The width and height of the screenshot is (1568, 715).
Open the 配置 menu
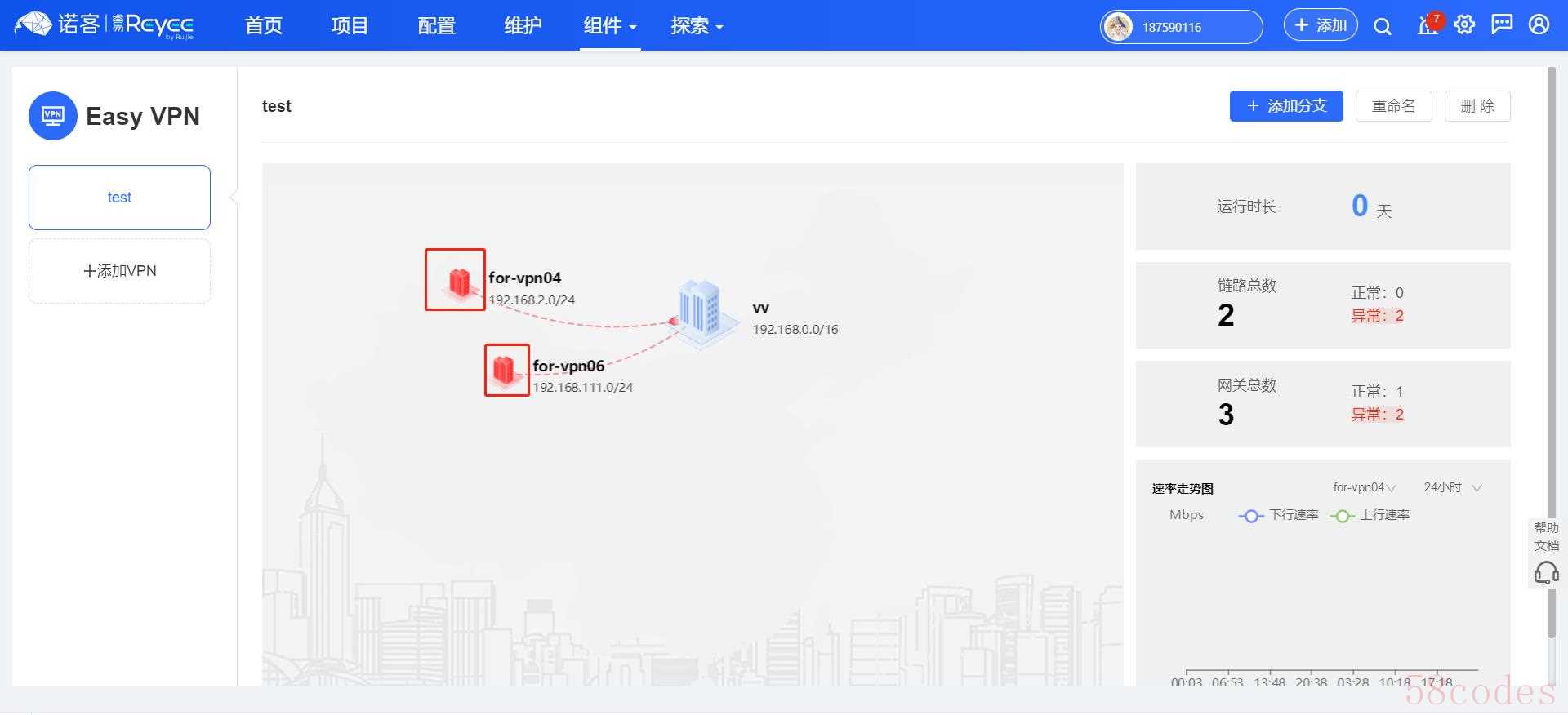coord(436,26)
